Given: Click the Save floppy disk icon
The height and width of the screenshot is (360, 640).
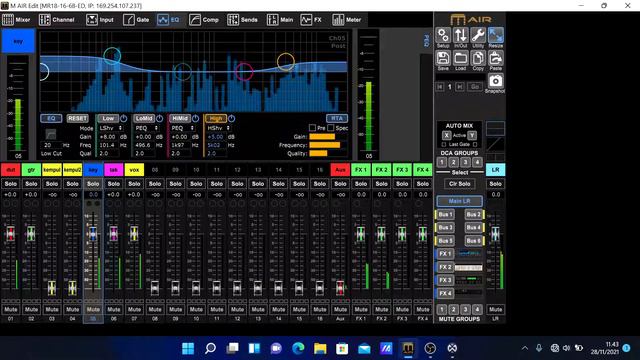Looking at the screenshot, I should [x=443, y=58].
